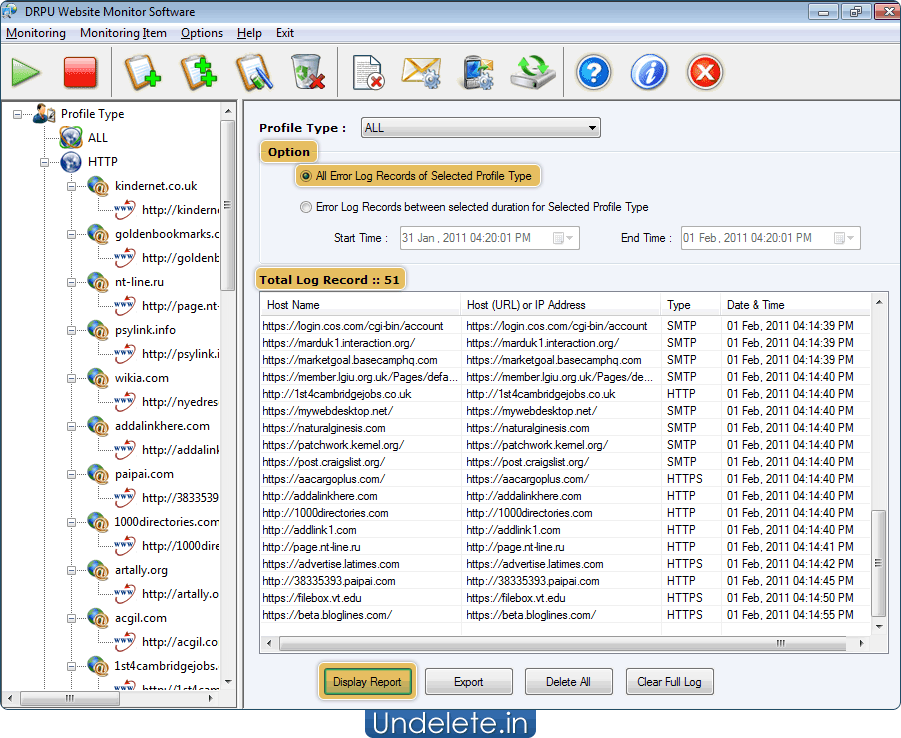Select All Error Log Records radio button
Screen dimensions: 901x738
click(x=306, y=176)
